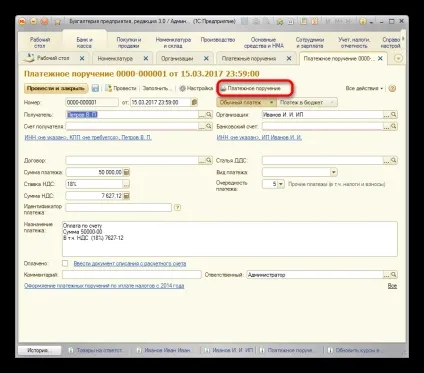This screenshot has height=373, width=424.
Task: Open the help question mark icon
Action: tap(392, 88)
